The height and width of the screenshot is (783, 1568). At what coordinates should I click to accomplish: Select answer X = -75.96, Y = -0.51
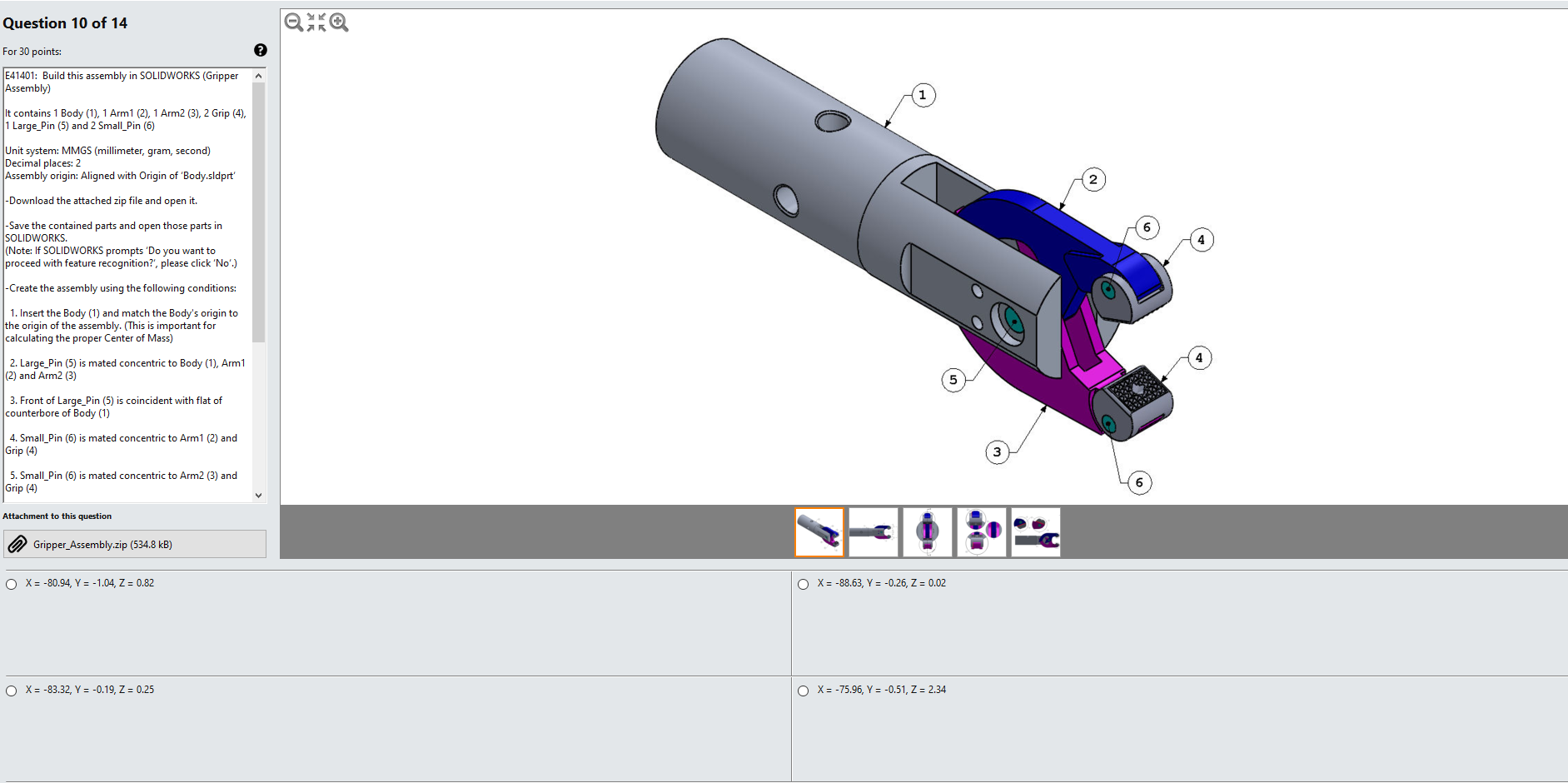(804, 691)
